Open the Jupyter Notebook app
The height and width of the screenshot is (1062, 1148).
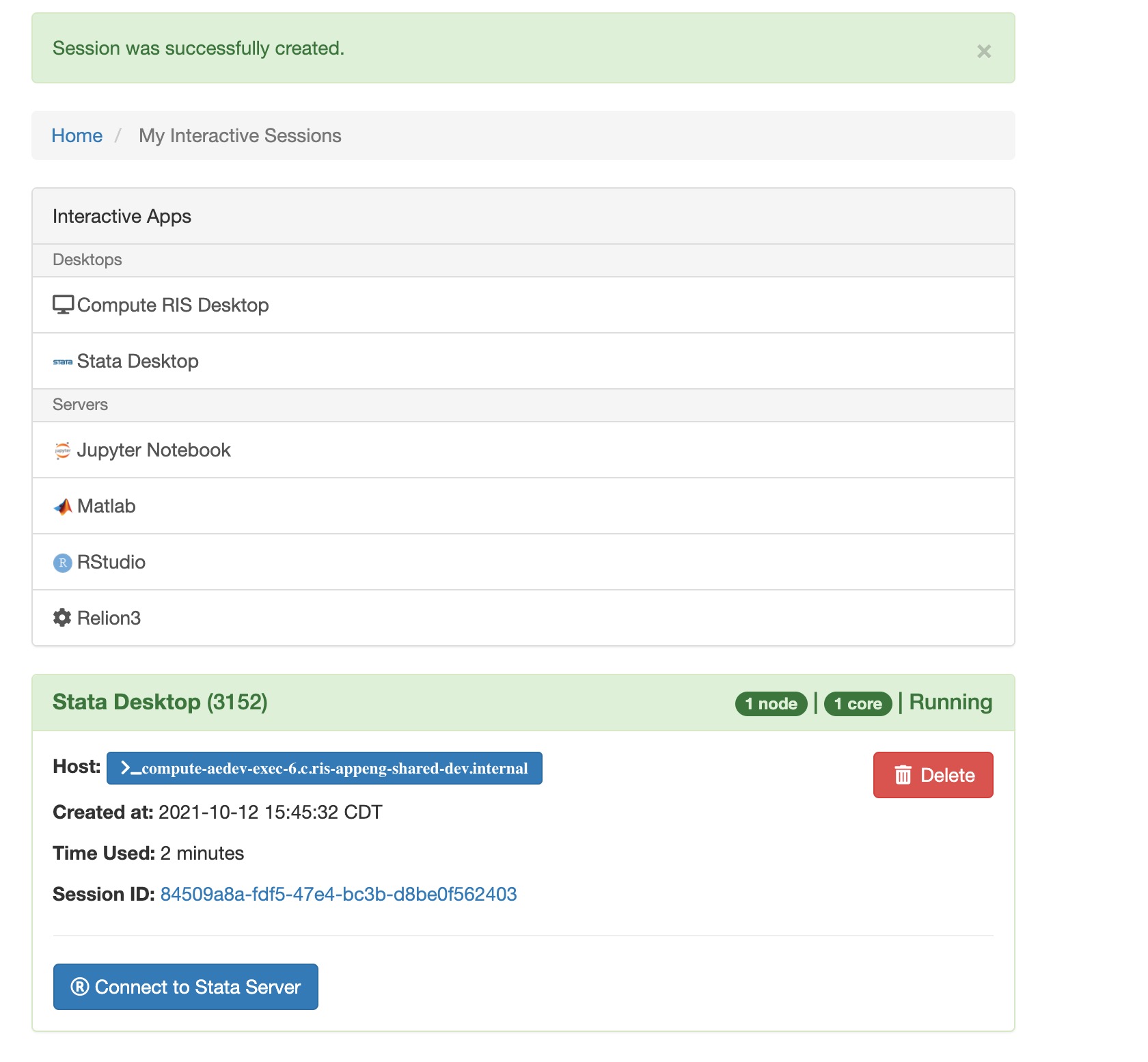pyautogui.click(x=523, y=450)
